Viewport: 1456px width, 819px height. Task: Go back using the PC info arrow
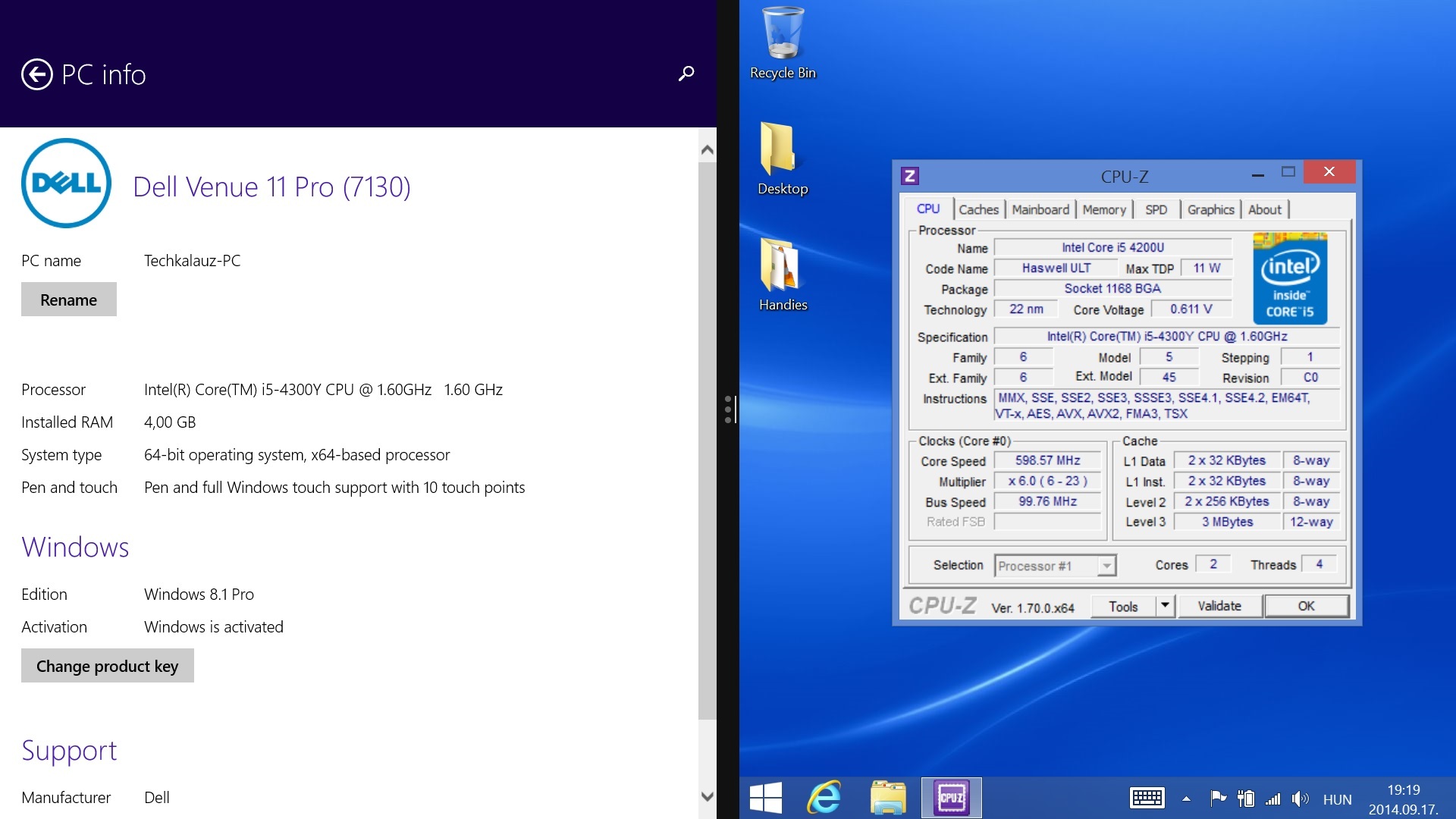coord(36,74)
